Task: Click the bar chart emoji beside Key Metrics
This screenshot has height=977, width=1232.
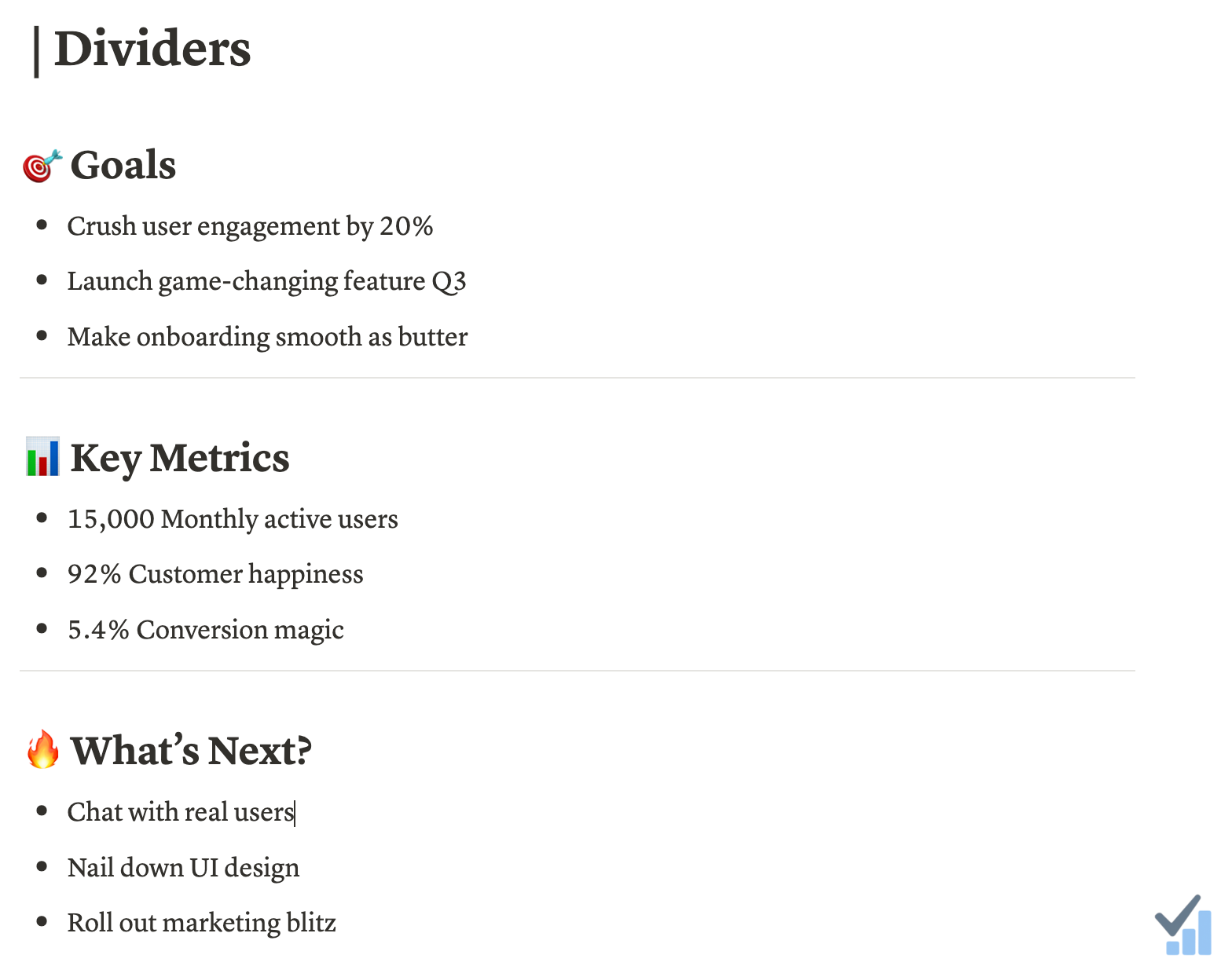Action: coord(42,457)
